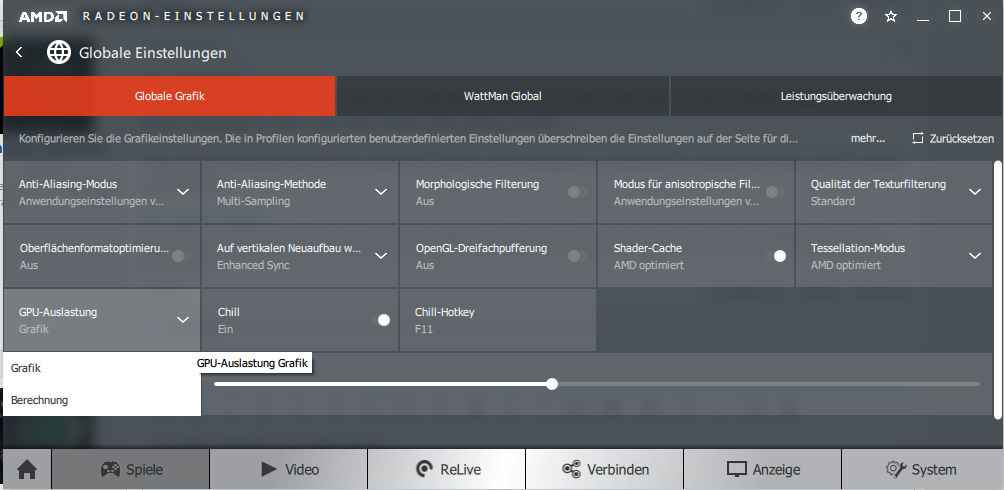The height and width of the screenshot is (490, 1004).
Task: Collapse the GPU-Auslastung dropdown
Action: (x=182, y=320)
